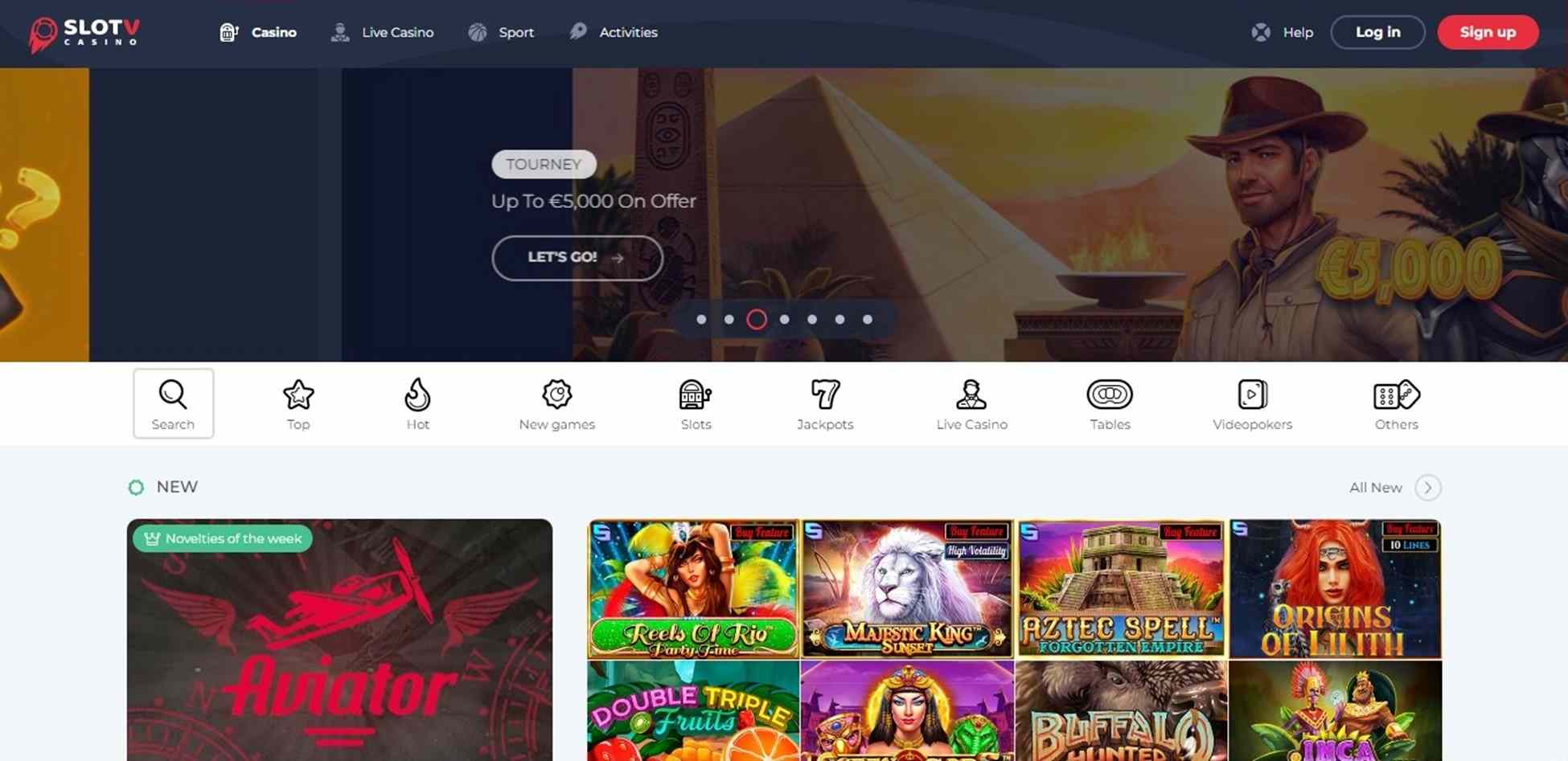Open the Activities menu item
Image resolution: width=1568 pixels, height=761 pixels.
(x=614, y=32)
